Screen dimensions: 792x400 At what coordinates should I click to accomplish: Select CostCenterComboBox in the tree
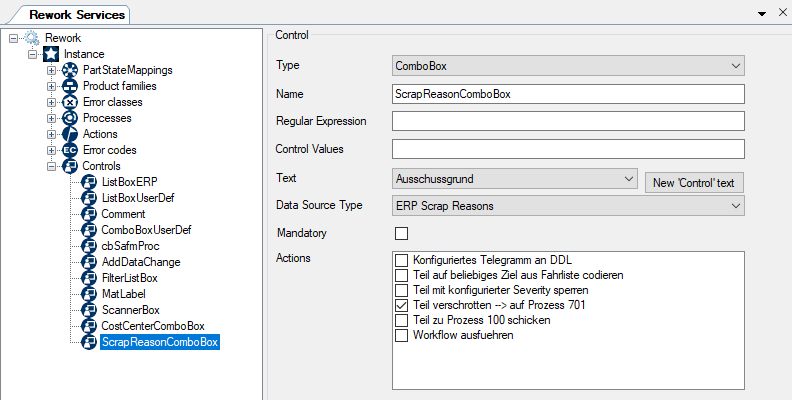tap(153, 326)
